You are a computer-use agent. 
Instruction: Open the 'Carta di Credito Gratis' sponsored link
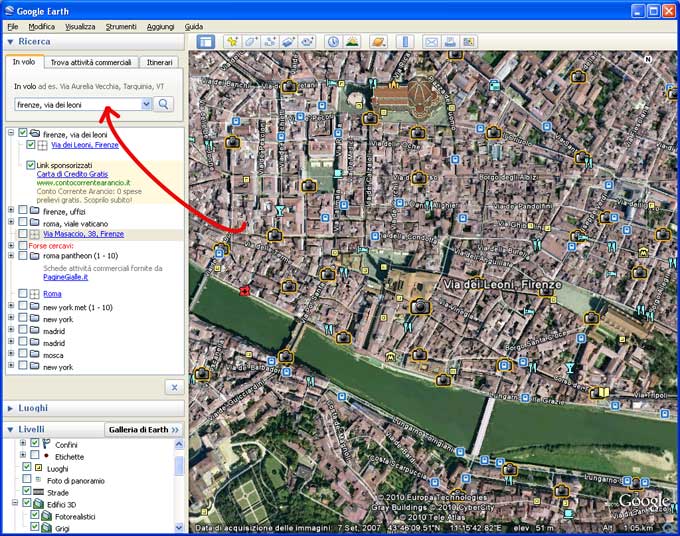tap(72, 174)
